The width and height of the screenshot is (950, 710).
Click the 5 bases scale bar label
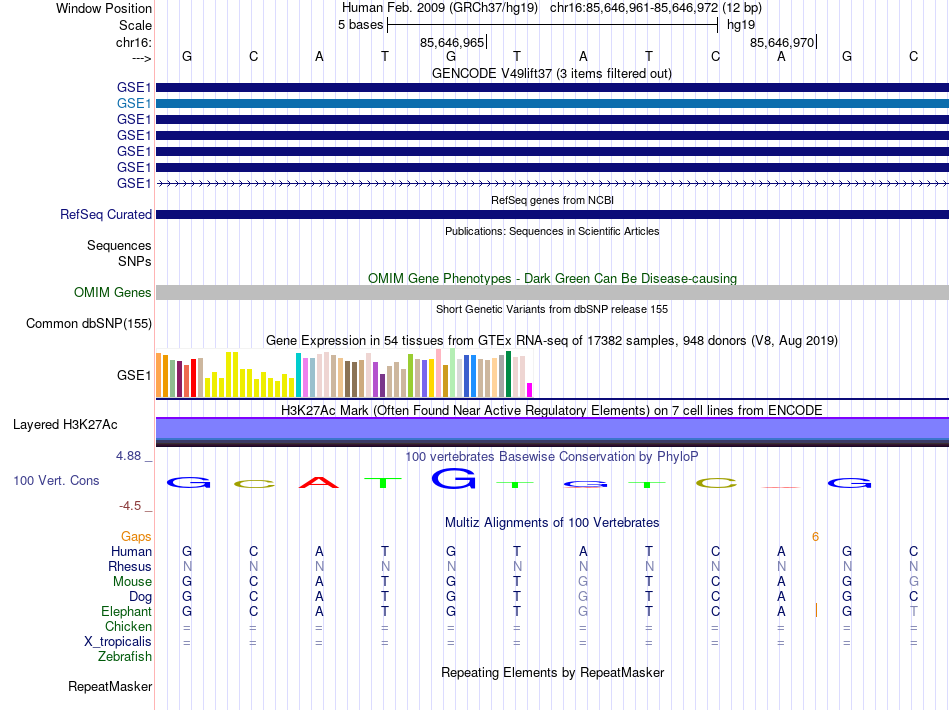360,25
